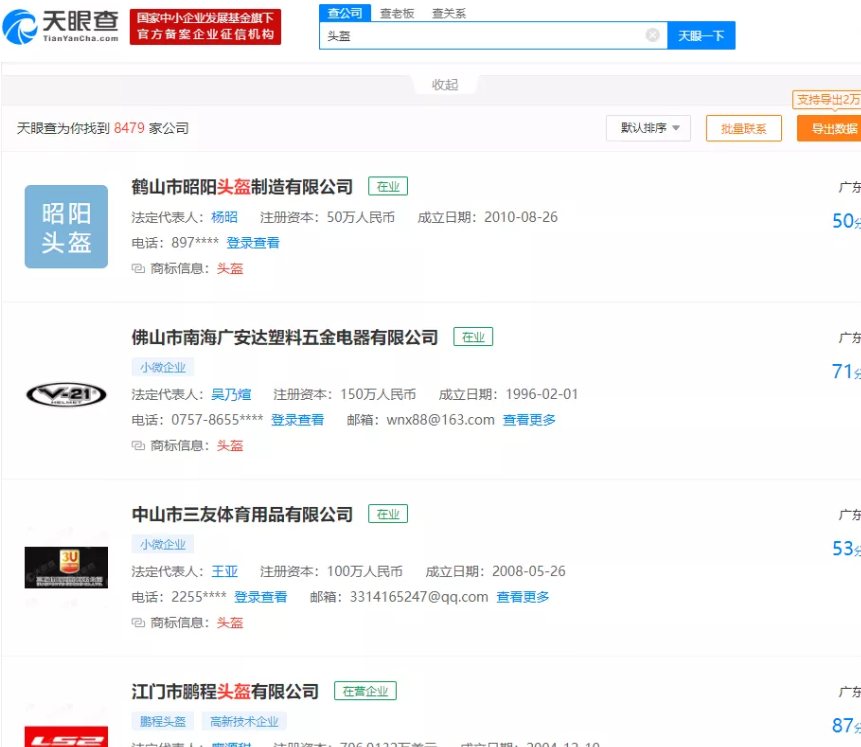
Task: Click 在营企业 status badge of 江门市鹏程
Action: click(365, 691)
